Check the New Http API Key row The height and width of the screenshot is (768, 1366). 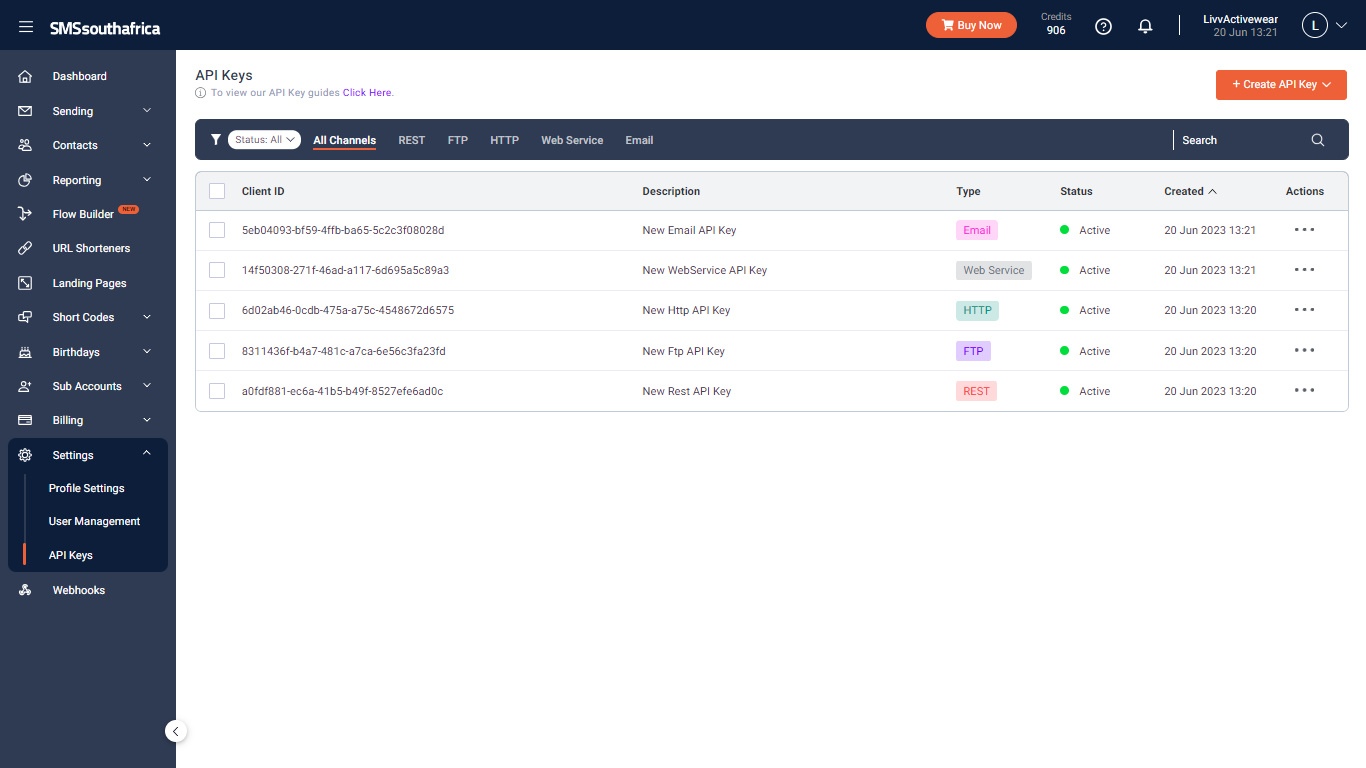click(217, 311)
